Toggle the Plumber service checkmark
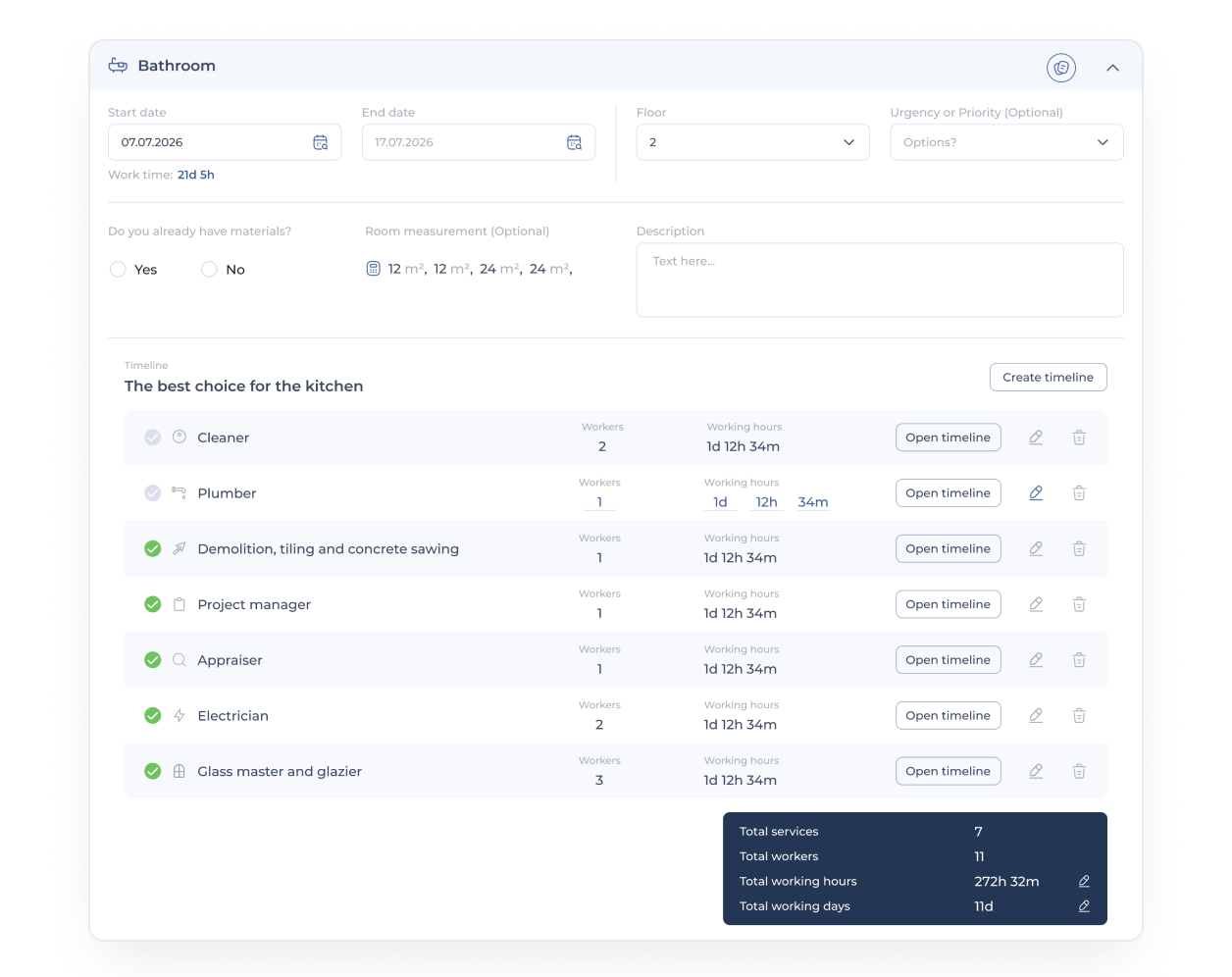 [x=153, y=493]
